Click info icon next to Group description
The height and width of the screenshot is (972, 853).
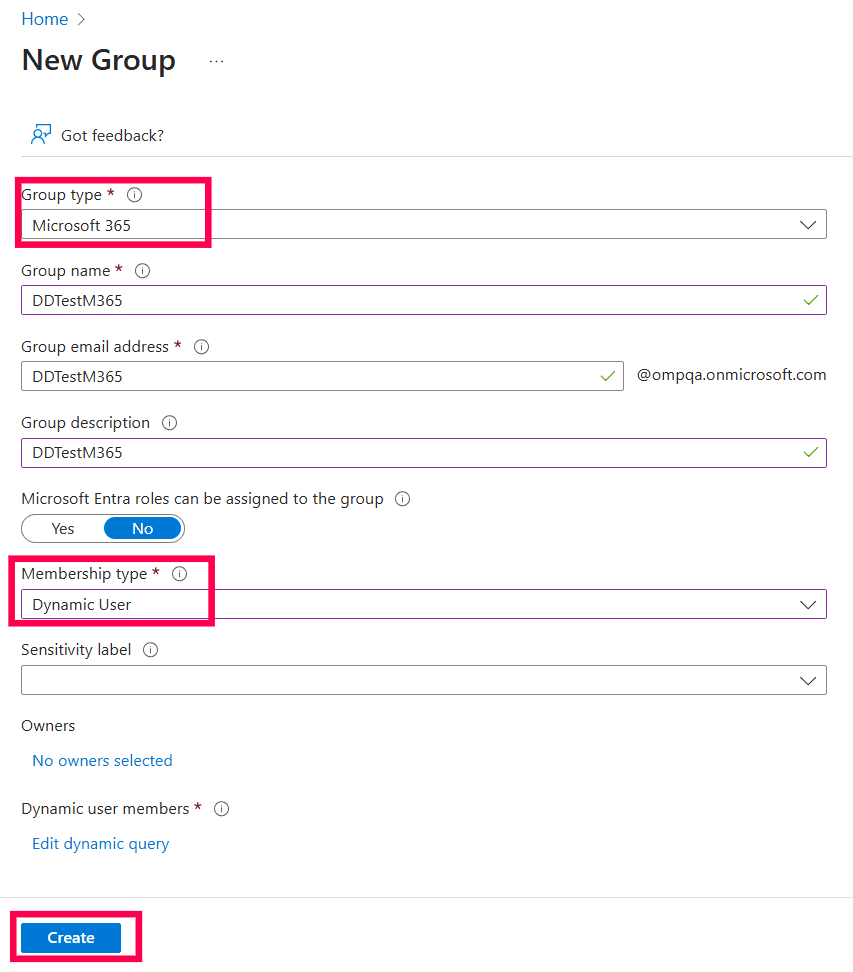(x=169, y=423)
